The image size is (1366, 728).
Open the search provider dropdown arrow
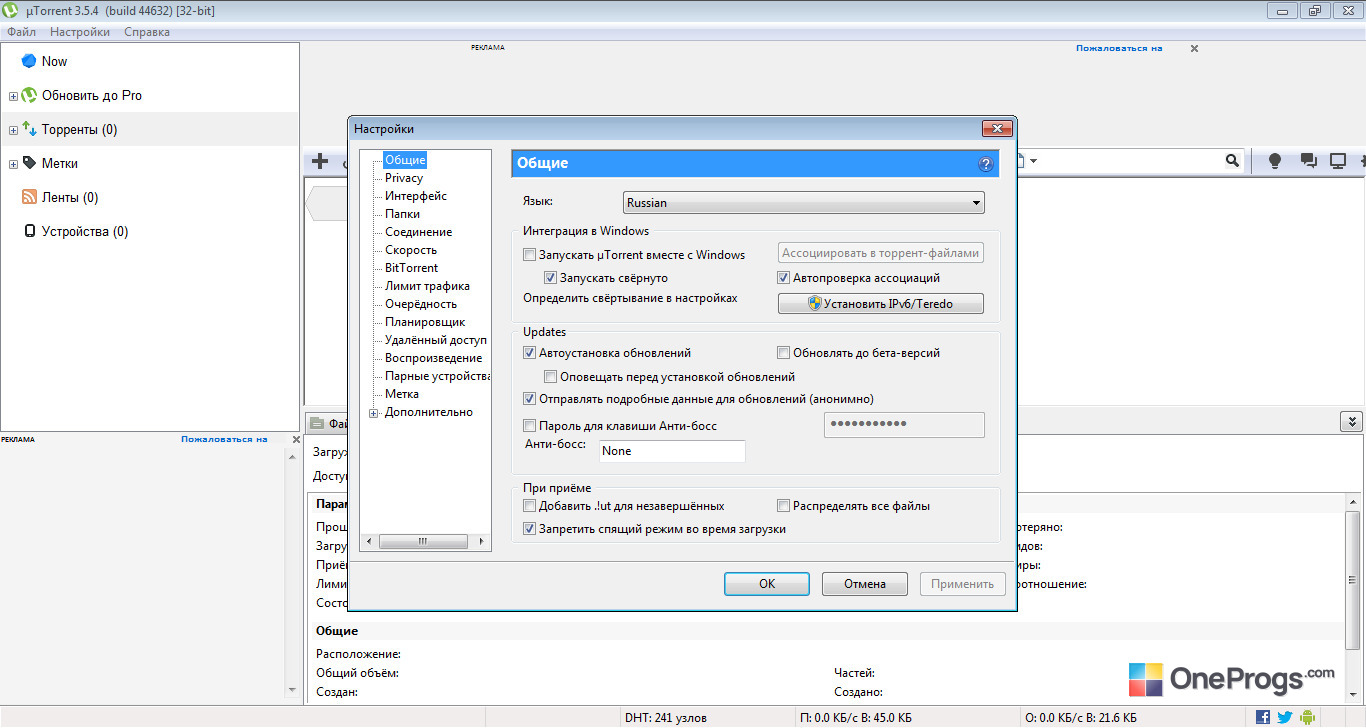click(x=1033, y=161)
